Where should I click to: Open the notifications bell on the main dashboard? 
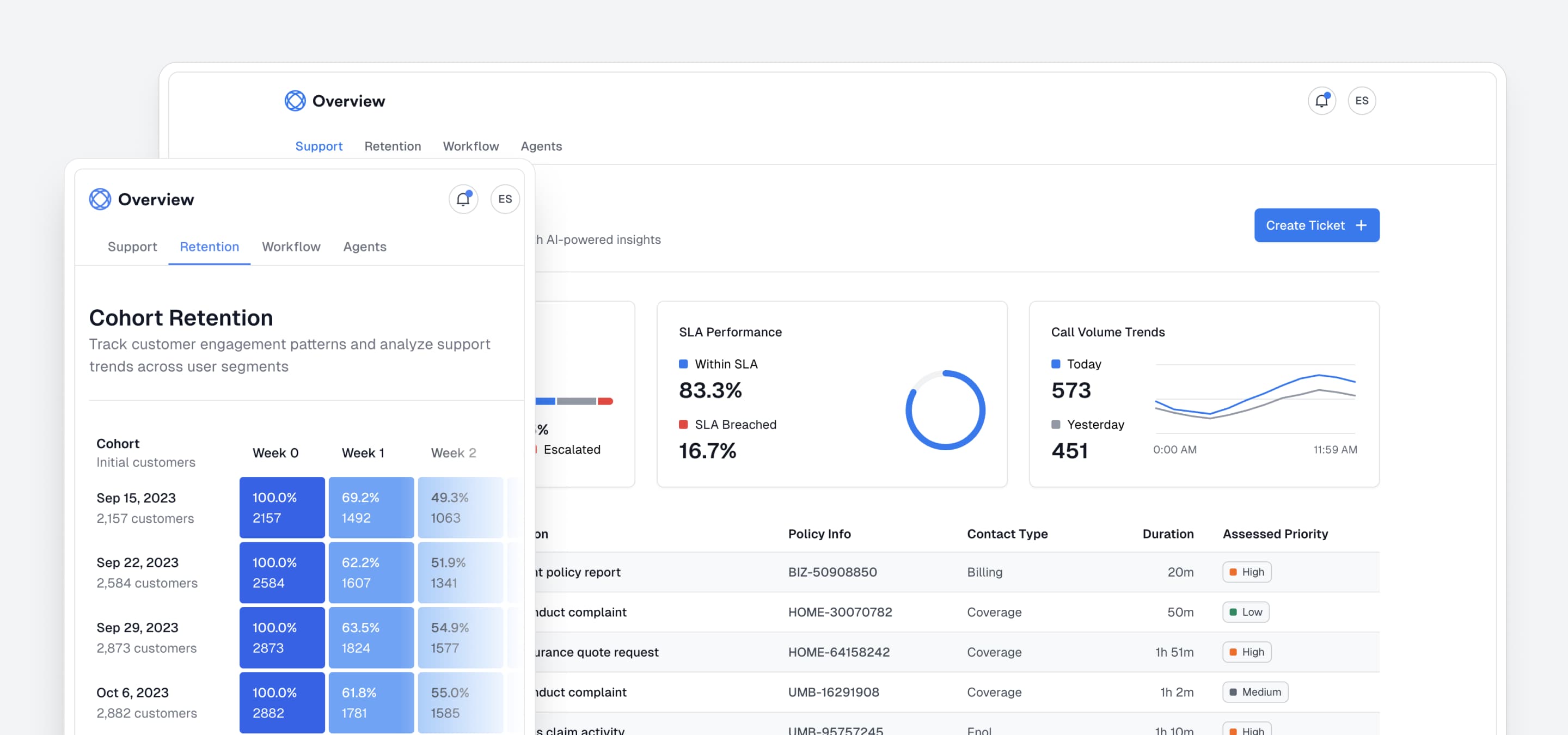point(1321,100)
